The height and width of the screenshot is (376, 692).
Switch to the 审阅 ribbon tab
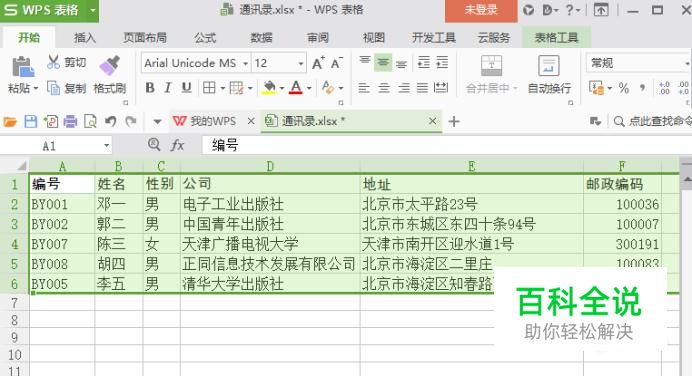pyautogui.click(x=318, y=38)
